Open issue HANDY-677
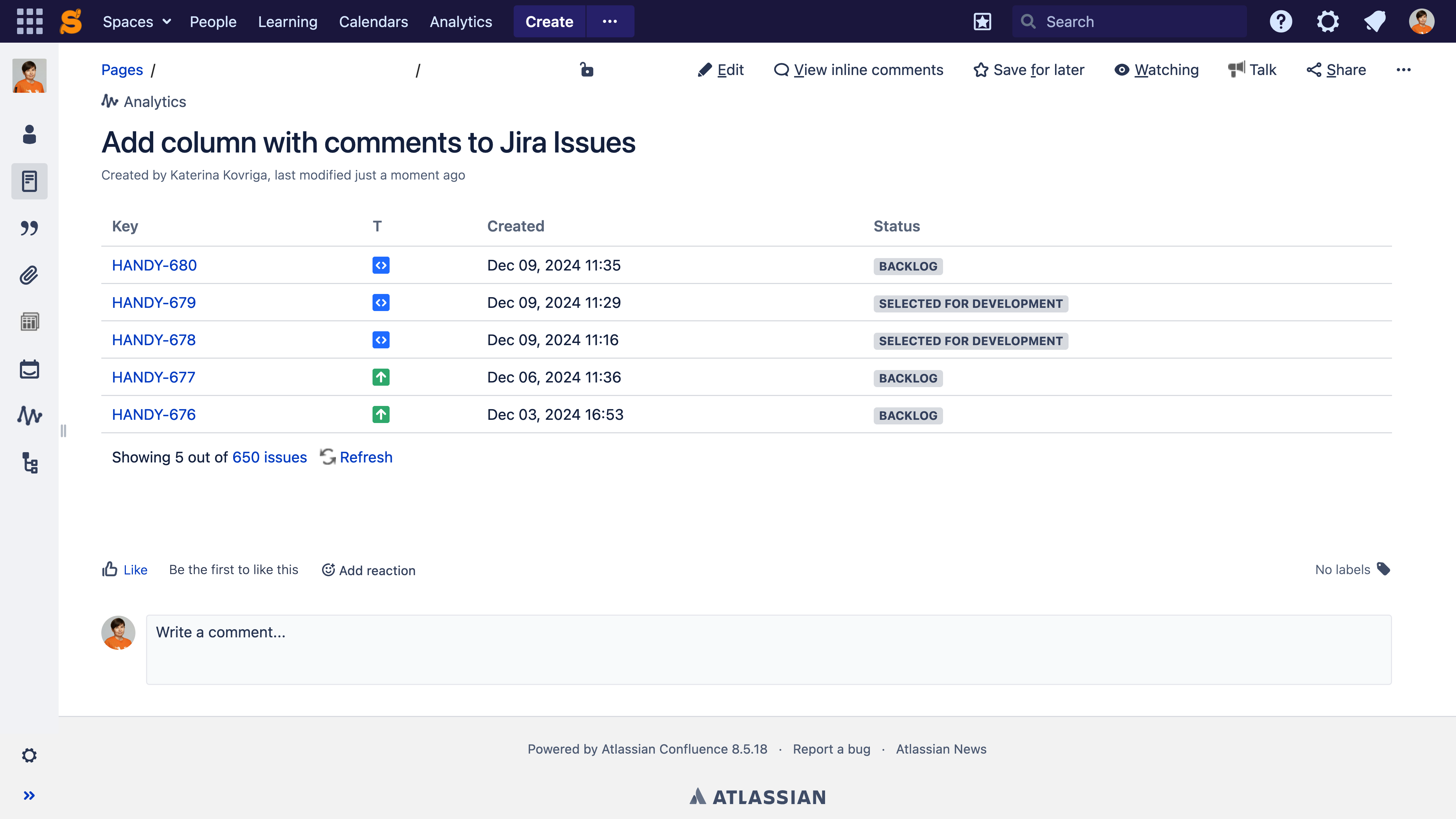 click(154, 377)
